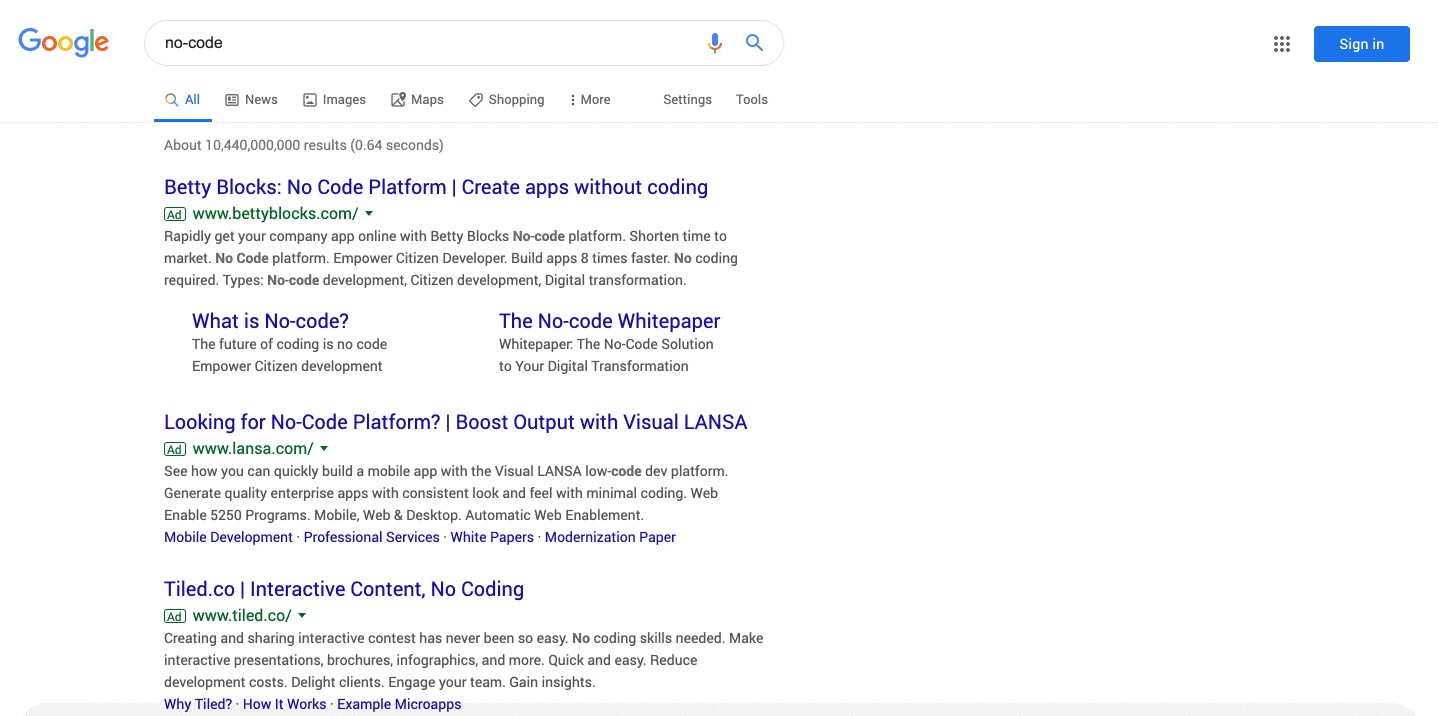This screenshot has width=1438, height=716.
Task: Switch to the Maps tab
Action: [417, 100]
